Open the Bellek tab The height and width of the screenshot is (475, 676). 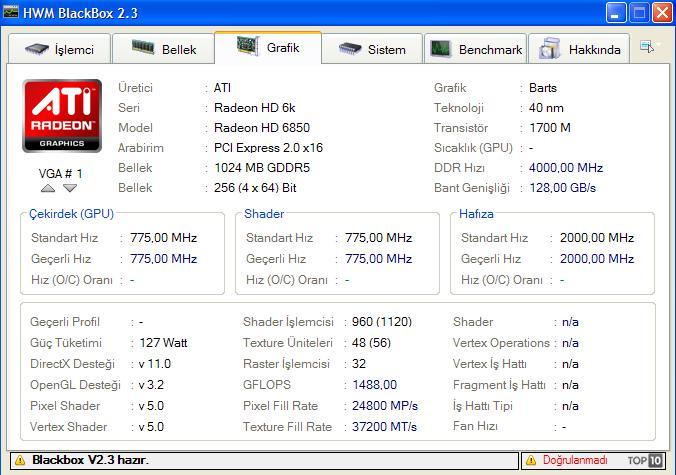pyautogui.click(x=170, y=49)
